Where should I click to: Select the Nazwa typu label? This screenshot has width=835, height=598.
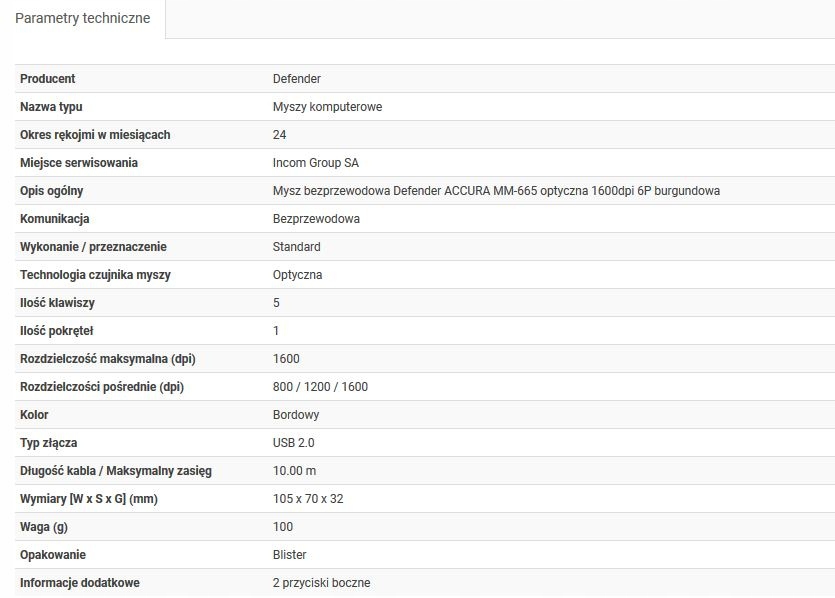point(51,107)
